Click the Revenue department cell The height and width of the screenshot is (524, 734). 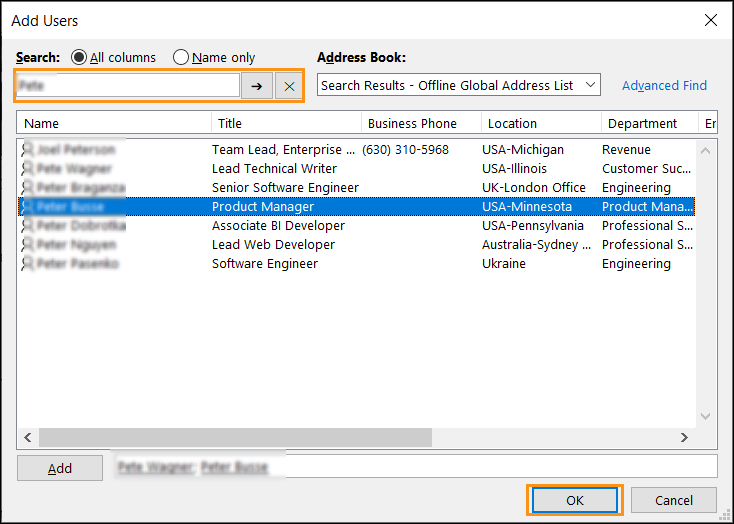pos(626,149)
